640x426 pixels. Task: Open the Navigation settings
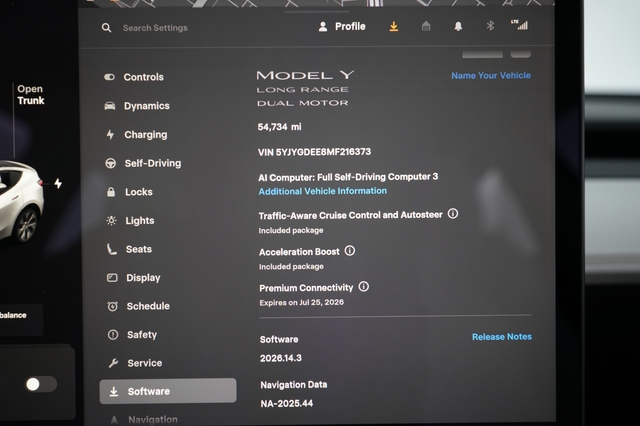coord(144,419)
